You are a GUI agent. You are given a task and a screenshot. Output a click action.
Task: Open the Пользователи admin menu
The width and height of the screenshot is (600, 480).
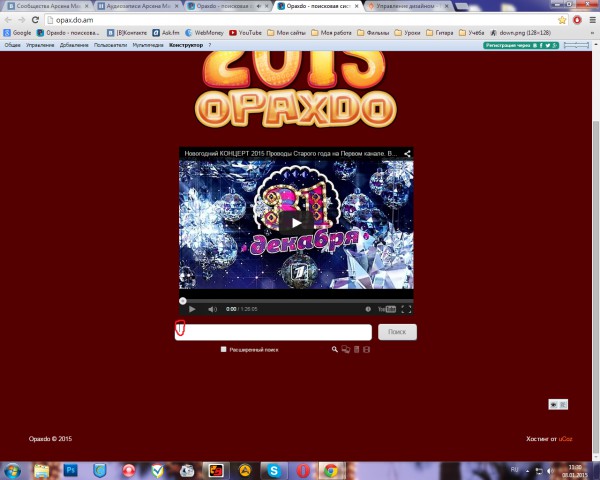[x=110, y=45]
